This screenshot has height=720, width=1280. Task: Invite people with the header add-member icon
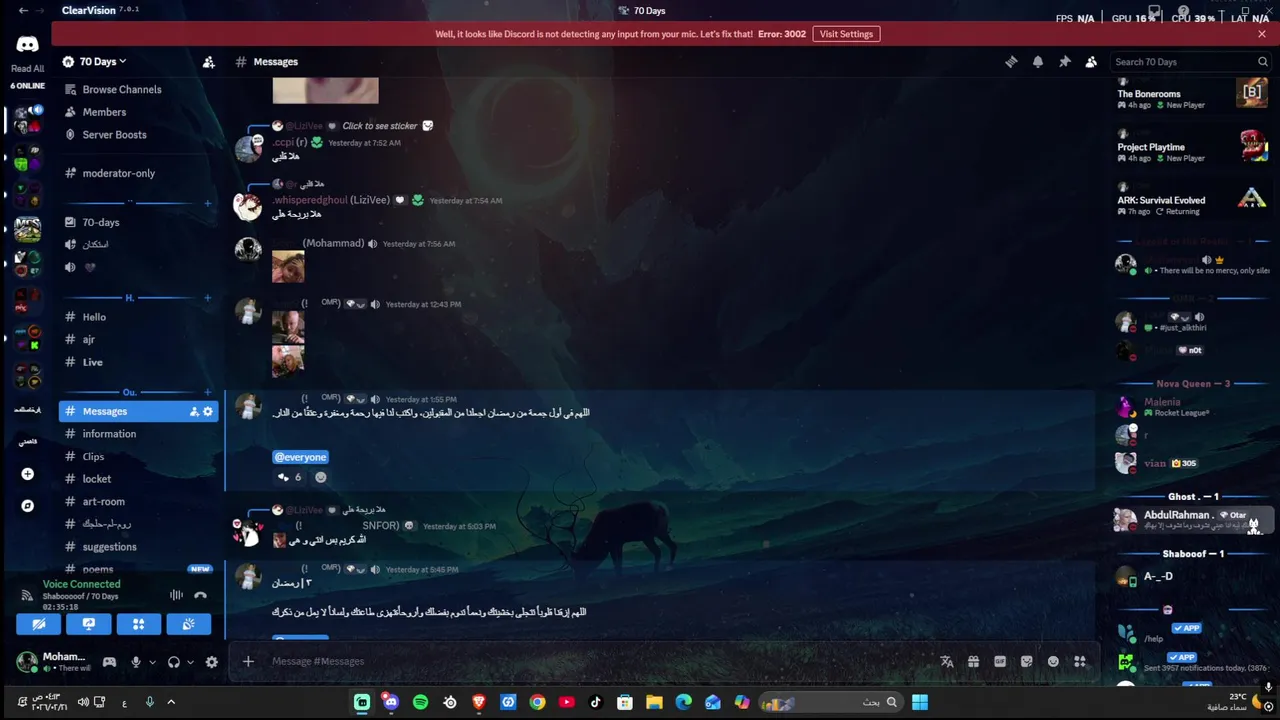click(x=208, y=62)
